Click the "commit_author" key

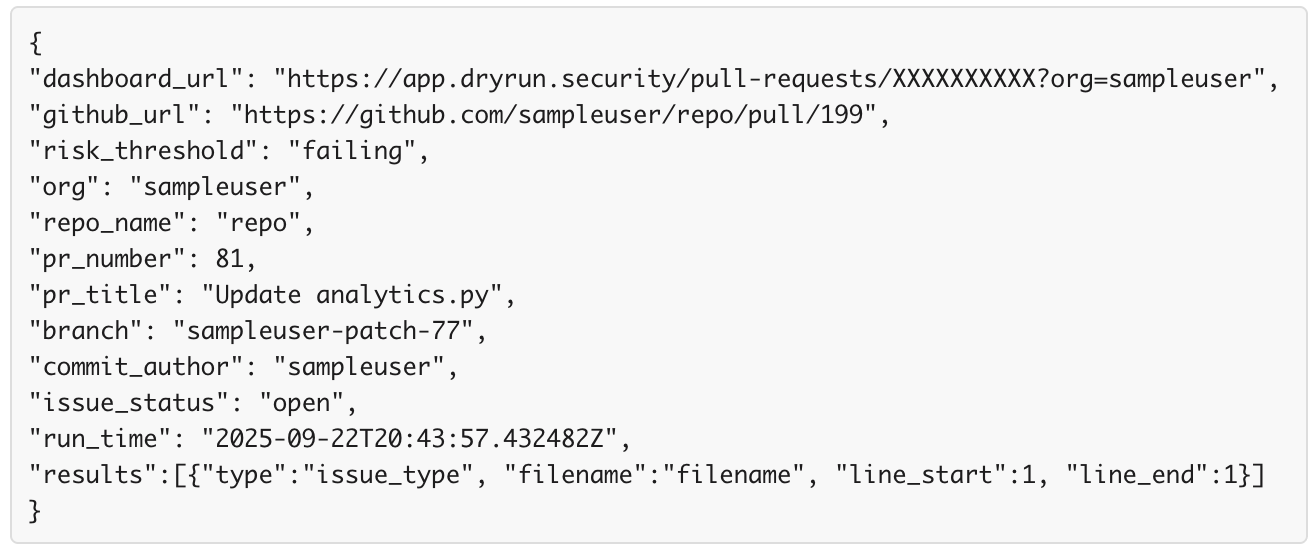[132, 368]
